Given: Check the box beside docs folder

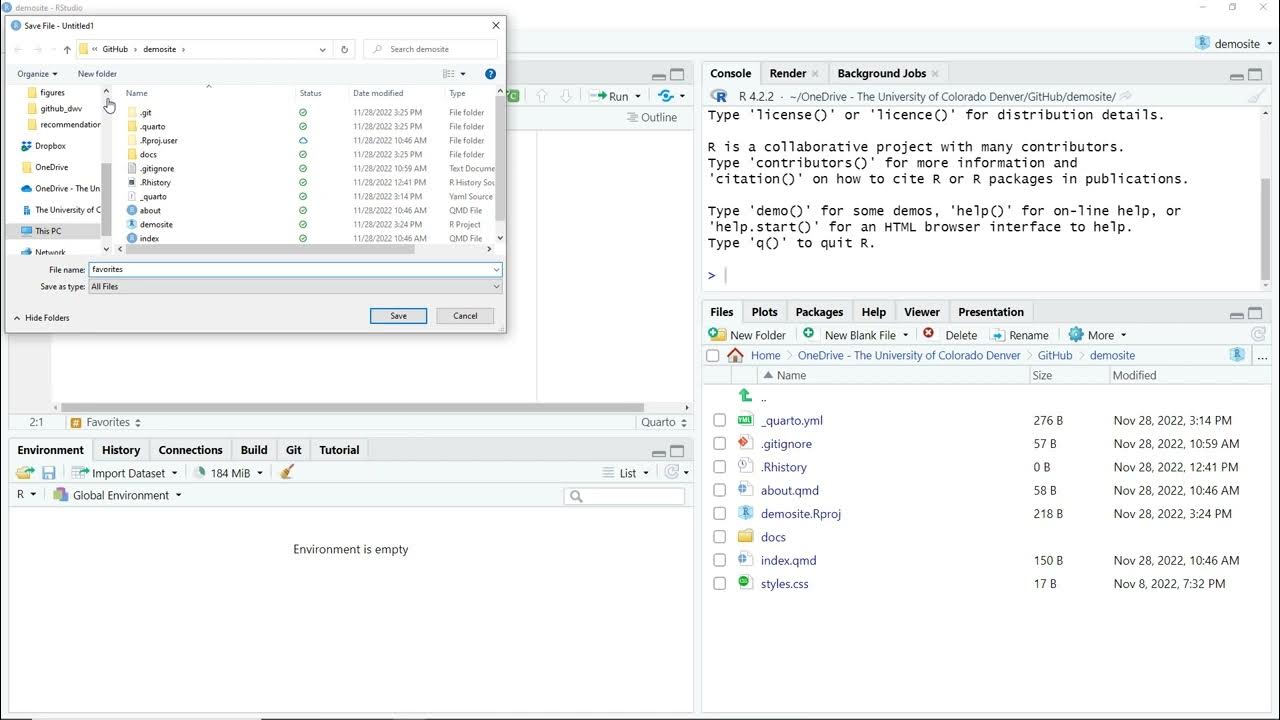Looking at the screenshot, I should pyautogui.click(x=719, y=537).
